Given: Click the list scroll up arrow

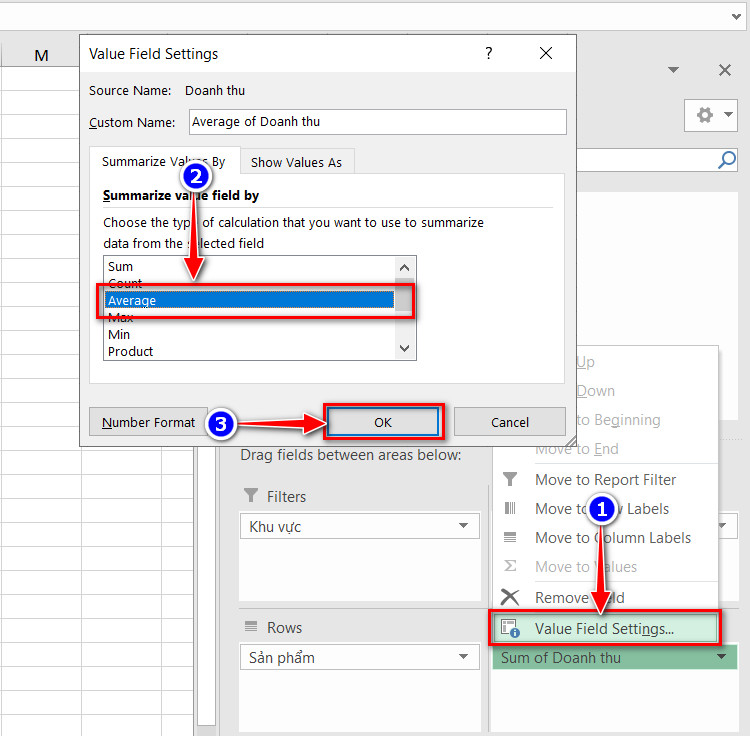Looking at the screenshot, I should tap(405, 267).
